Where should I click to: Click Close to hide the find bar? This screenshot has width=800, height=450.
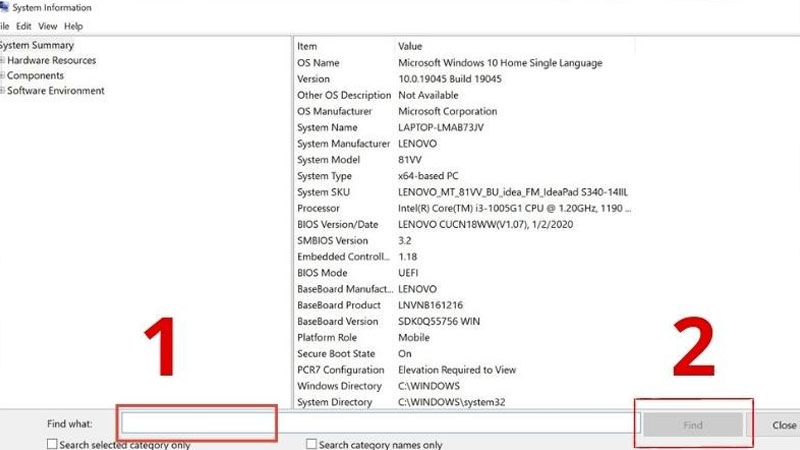pos(784,425)
